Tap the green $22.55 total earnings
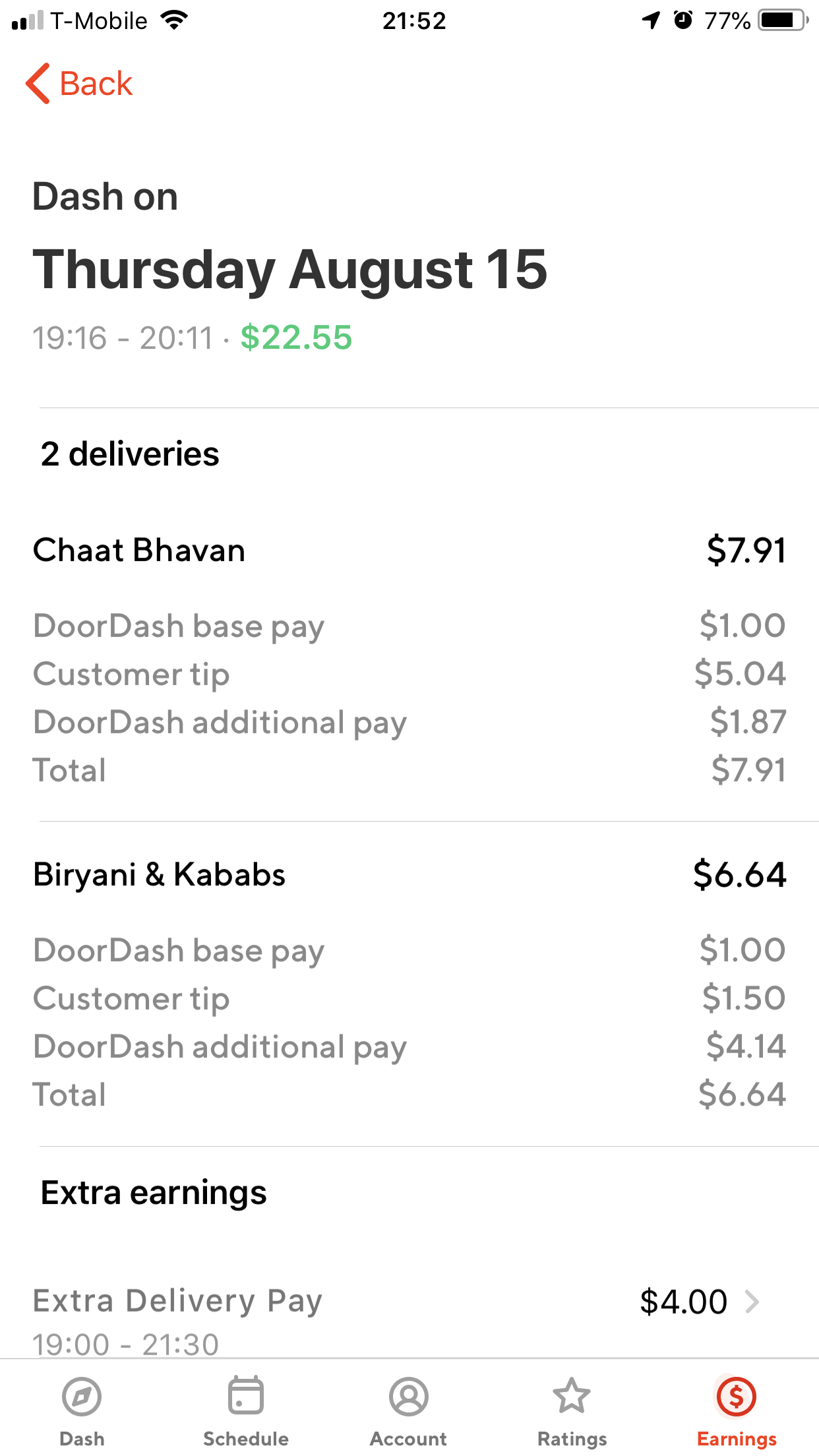Screen dimensions: 819x1456 pos(296,338)
